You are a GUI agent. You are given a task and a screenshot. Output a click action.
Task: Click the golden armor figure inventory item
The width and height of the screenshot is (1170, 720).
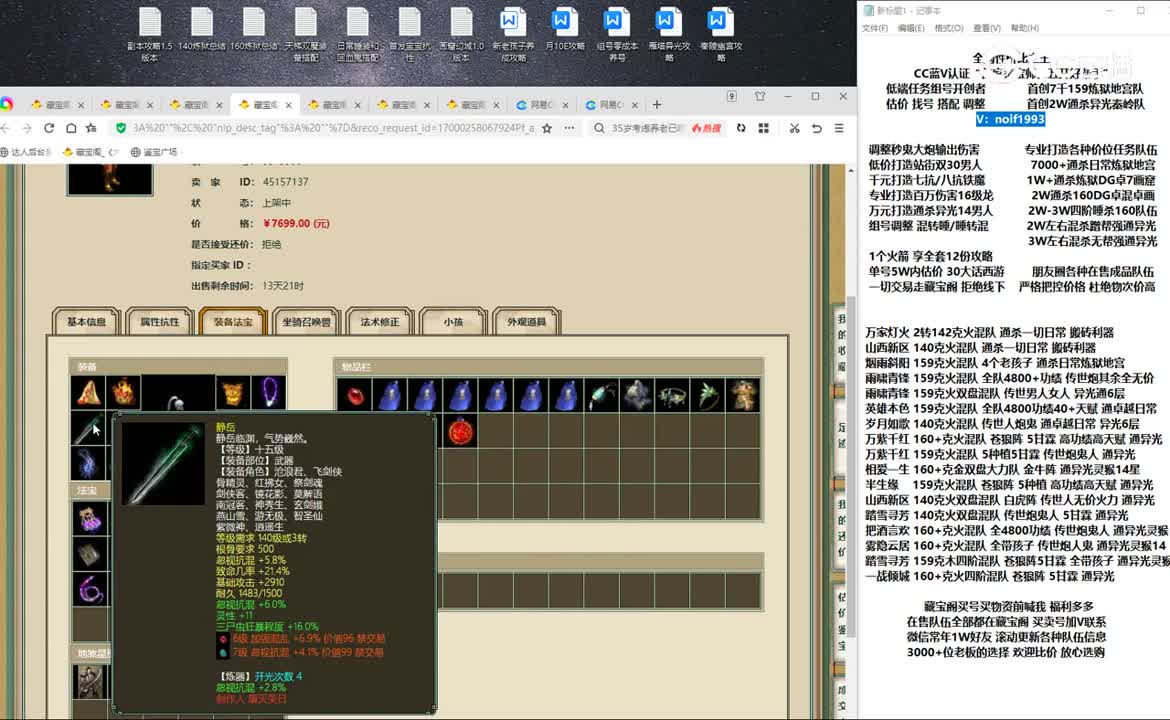point(743,396)
